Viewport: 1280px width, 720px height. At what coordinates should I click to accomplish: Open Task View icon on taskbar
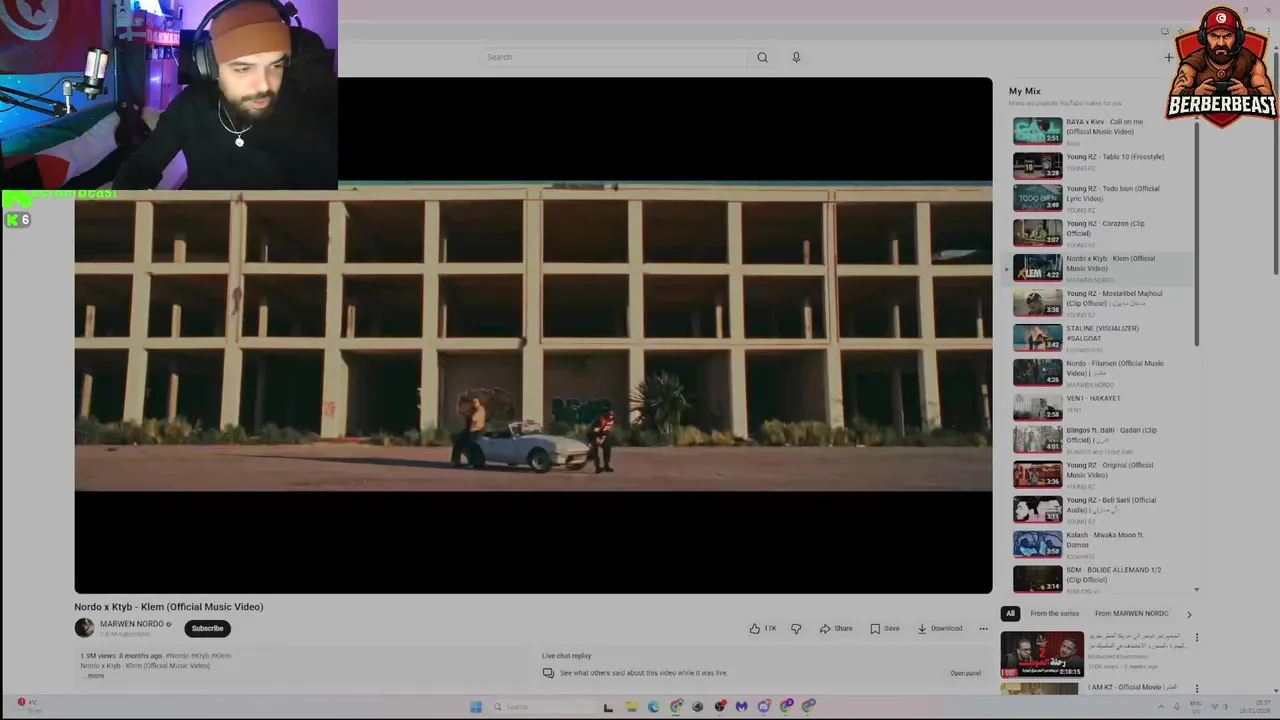pos(608,707)
